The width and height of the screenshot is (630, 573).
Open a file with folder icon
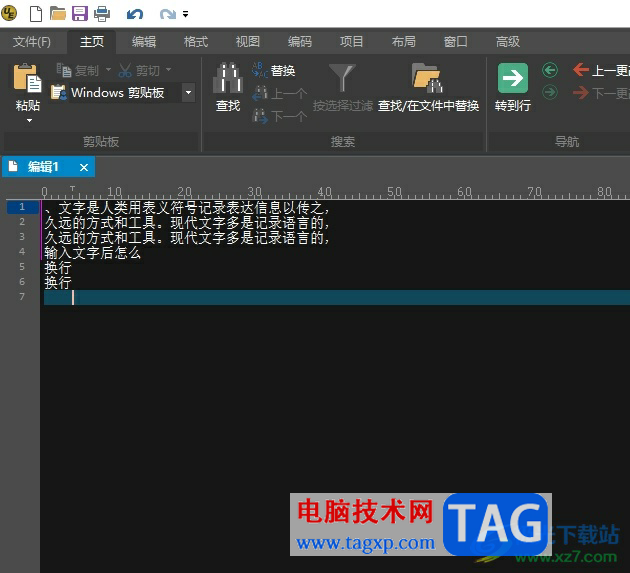(58, 14)
